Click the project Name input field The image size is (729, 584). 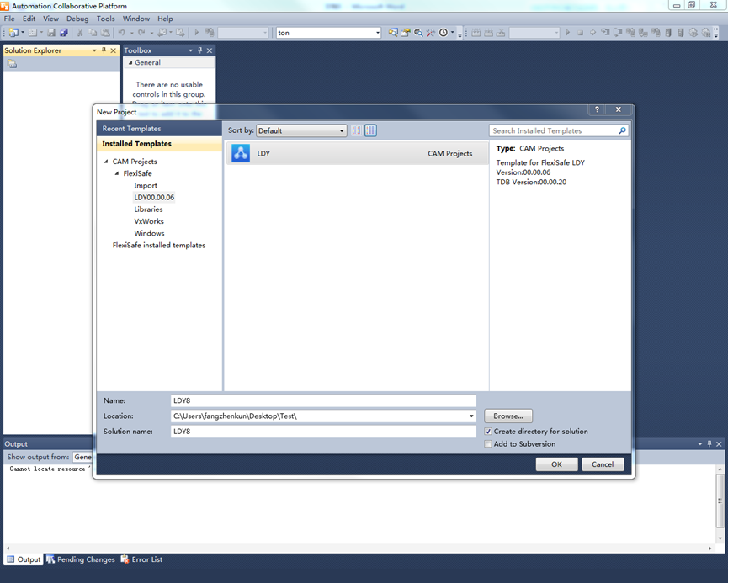tap(322, 400)
